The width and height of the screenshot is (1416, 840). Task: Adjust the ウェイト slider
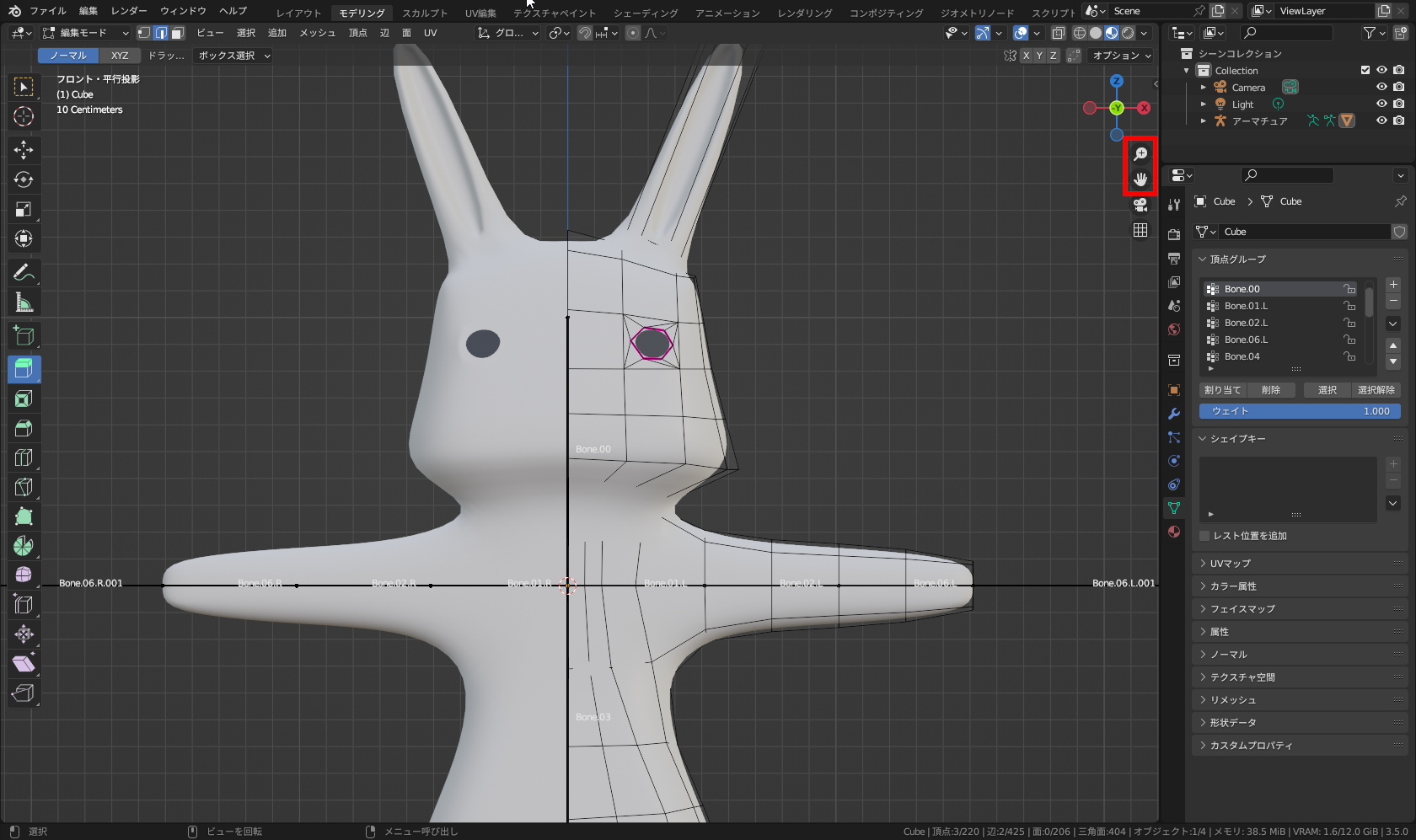pyautogui.click(x=1299, y=411)
